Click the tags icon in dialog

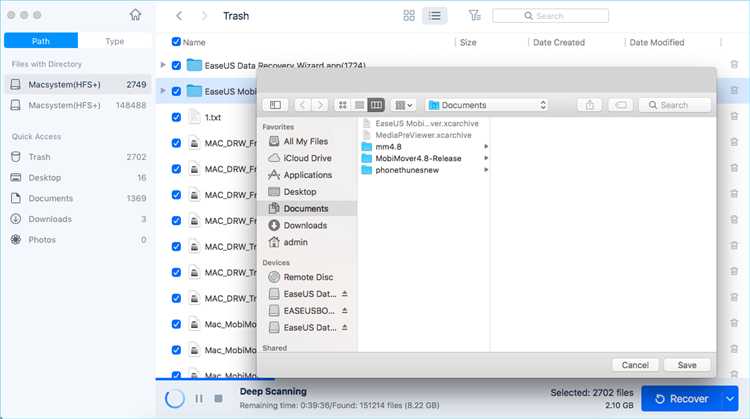pos(621,105)
